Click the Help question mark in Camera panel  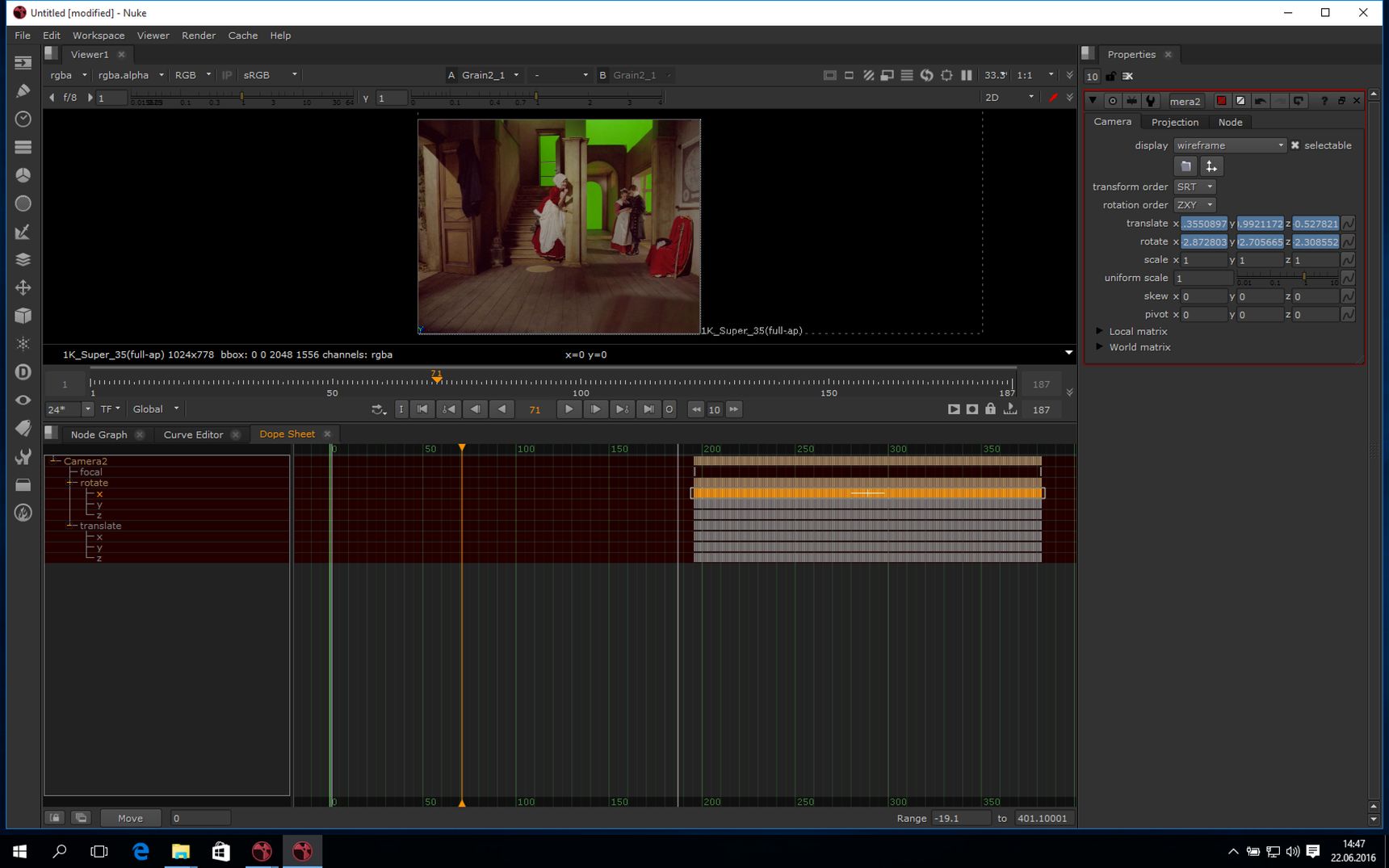click(1324, 101)
